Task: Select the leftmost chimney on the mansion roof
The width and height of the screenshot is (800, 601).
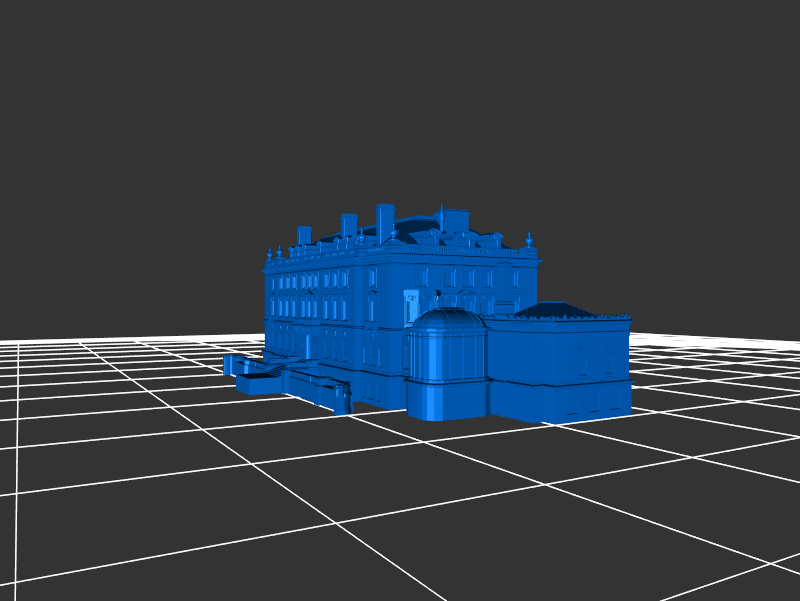Action: click(x=304, y=235)
